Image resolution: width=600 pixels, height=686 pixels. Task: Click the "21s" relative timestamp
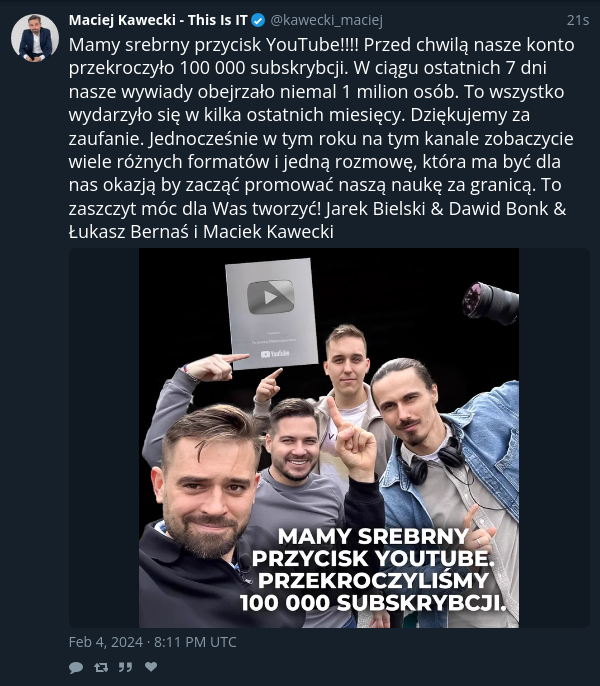pos(578,20)
